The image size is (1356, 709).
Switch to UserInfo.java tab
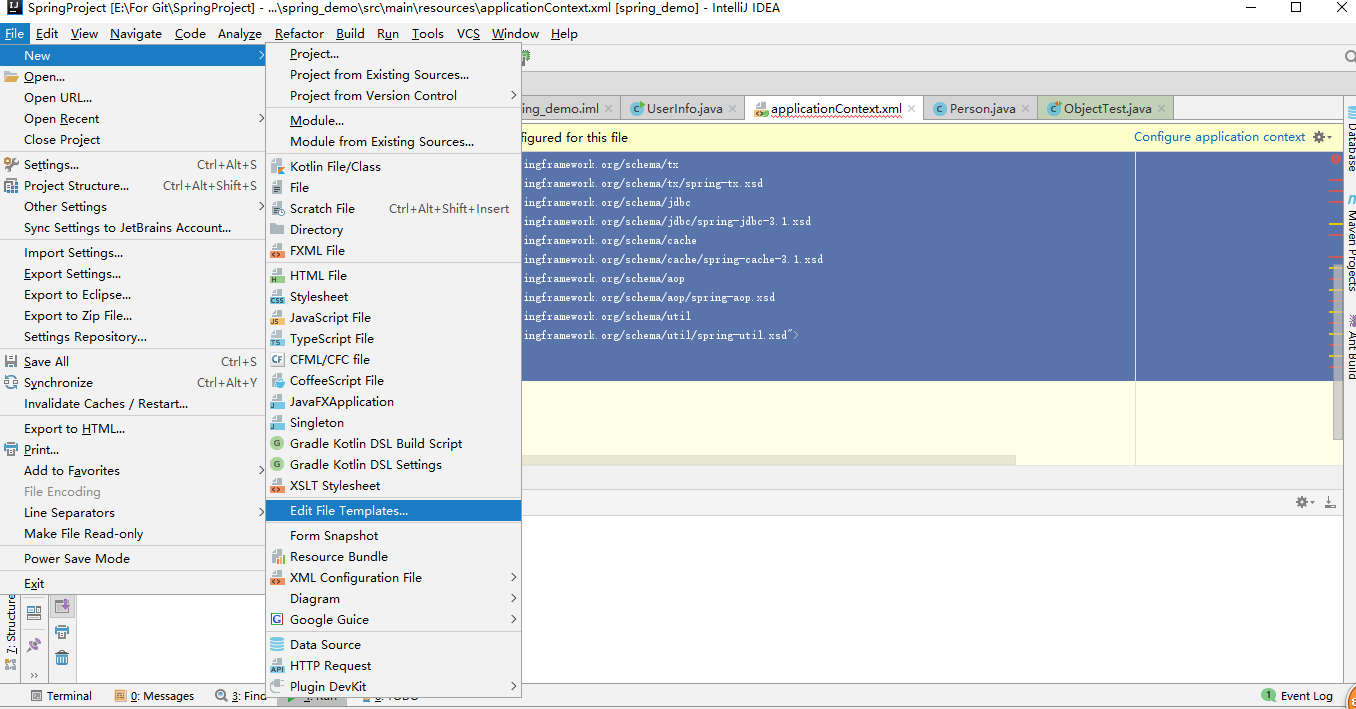click(684, 109)
